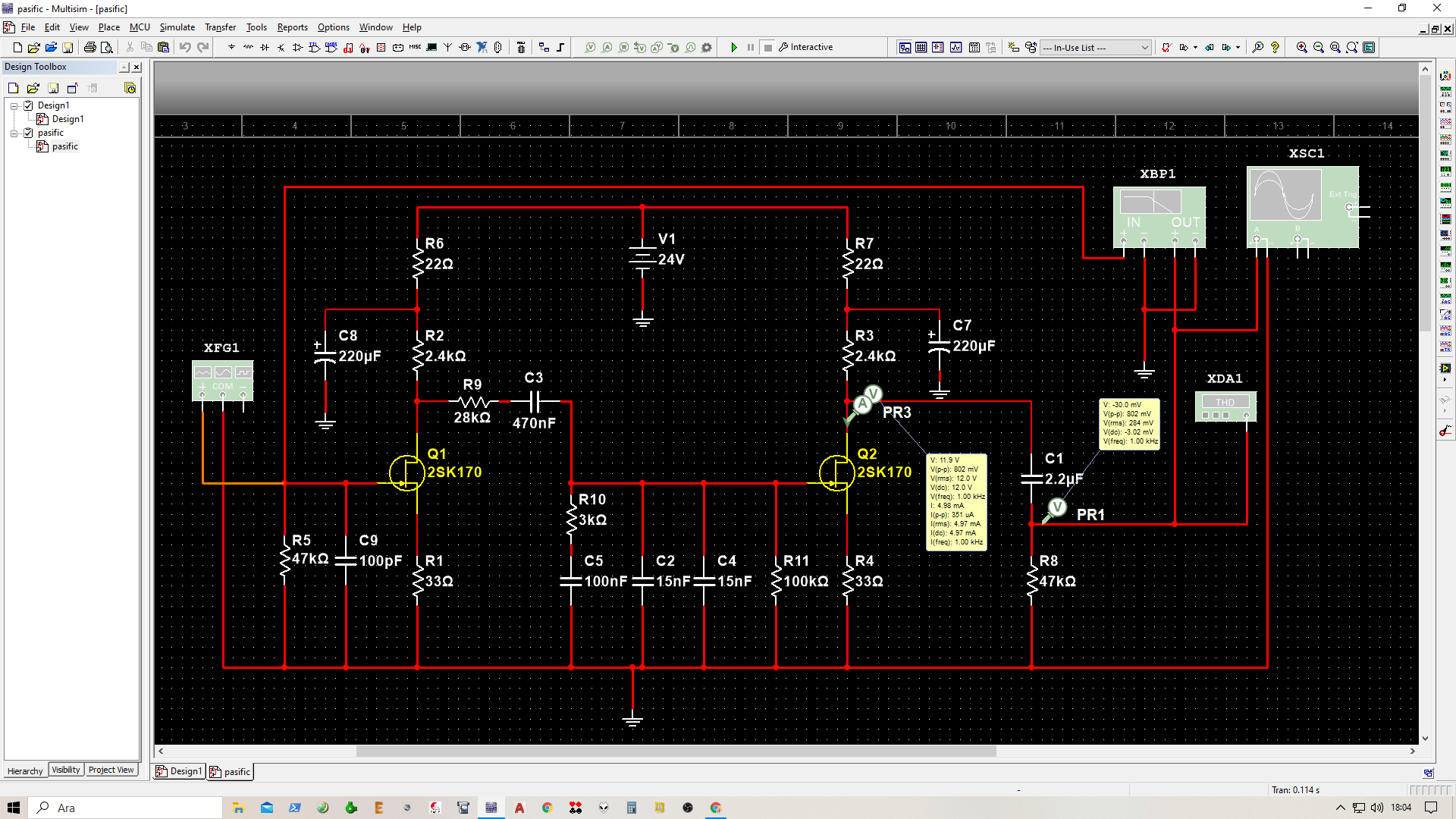The image size is (1456, 819).
Task: Pause the simulation
Action: click(751, 47)
